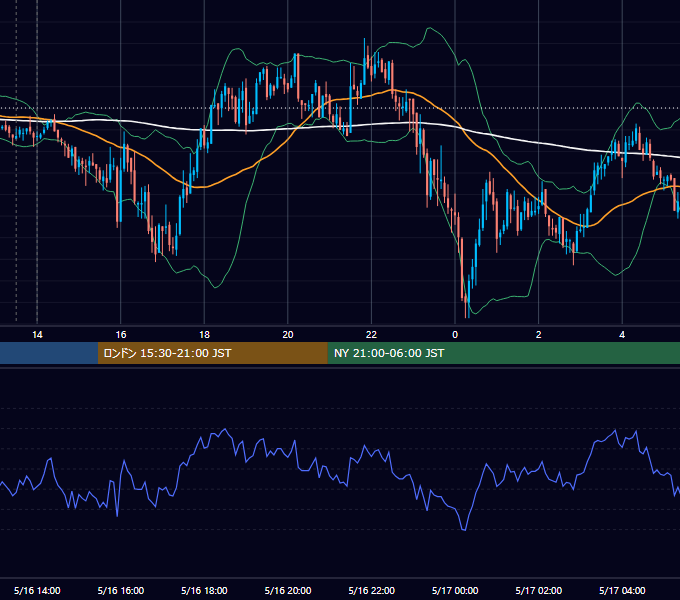Click the 5/16 14:00 label on indicator axis
Image resolution: width=680 pixels, height=600 pixels.
tap(37, 590)
